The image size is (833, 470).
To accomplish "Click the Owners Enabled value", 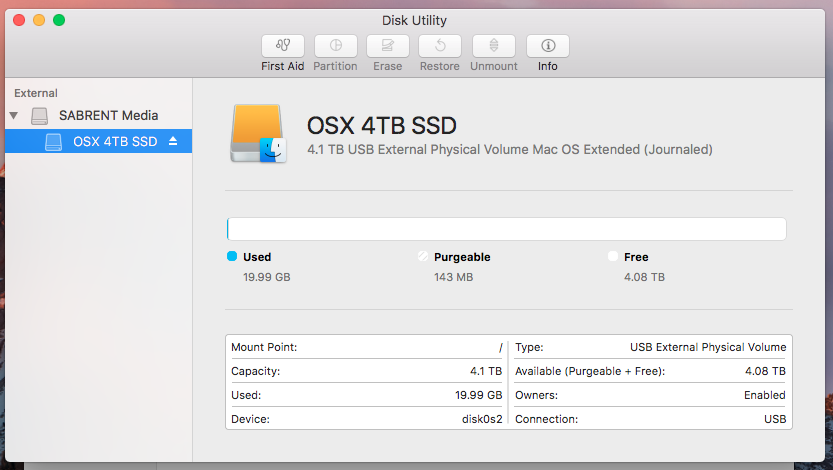I will [x=764, y=395].
